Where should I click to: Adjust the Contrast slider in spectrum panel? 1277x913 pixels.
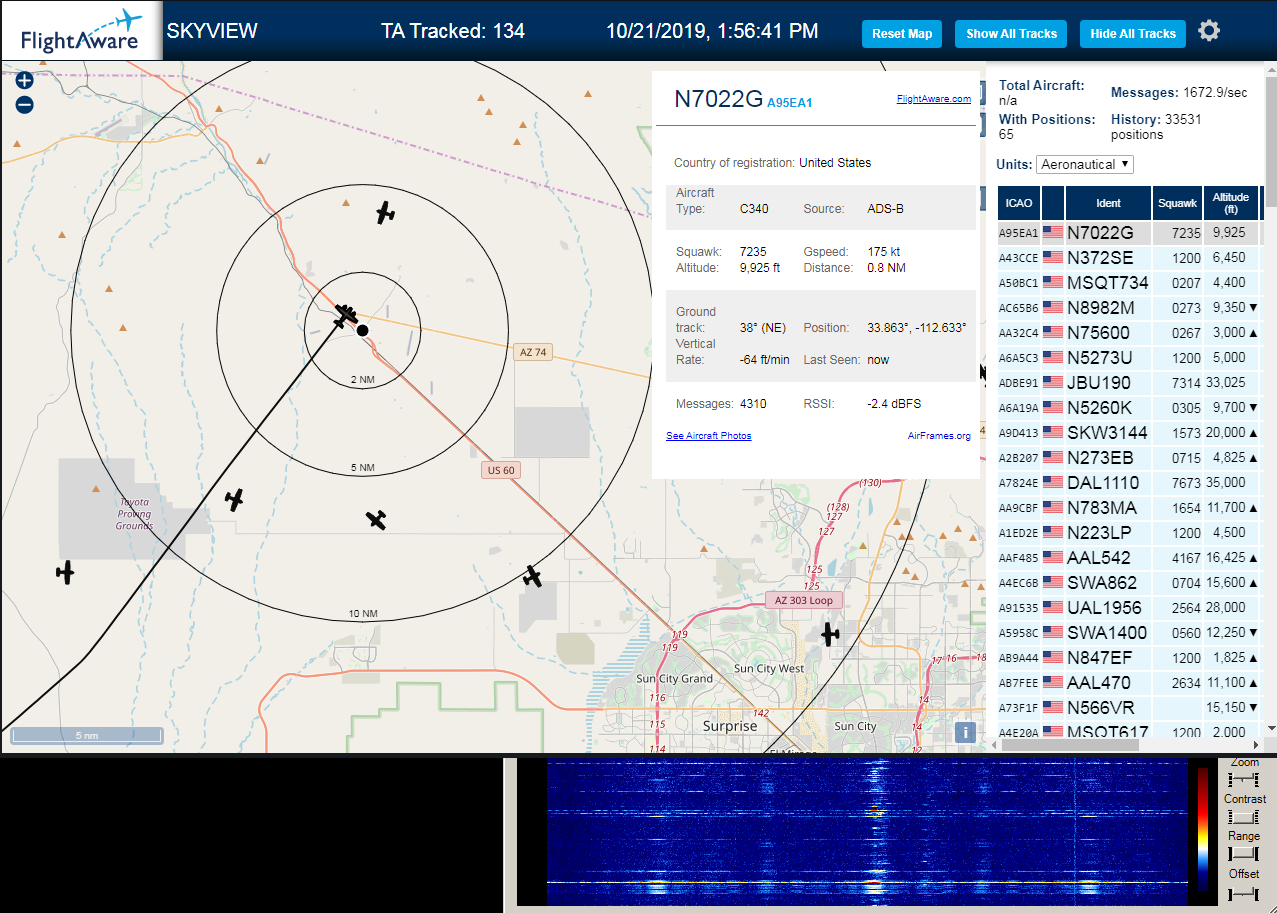point(1244,816)
